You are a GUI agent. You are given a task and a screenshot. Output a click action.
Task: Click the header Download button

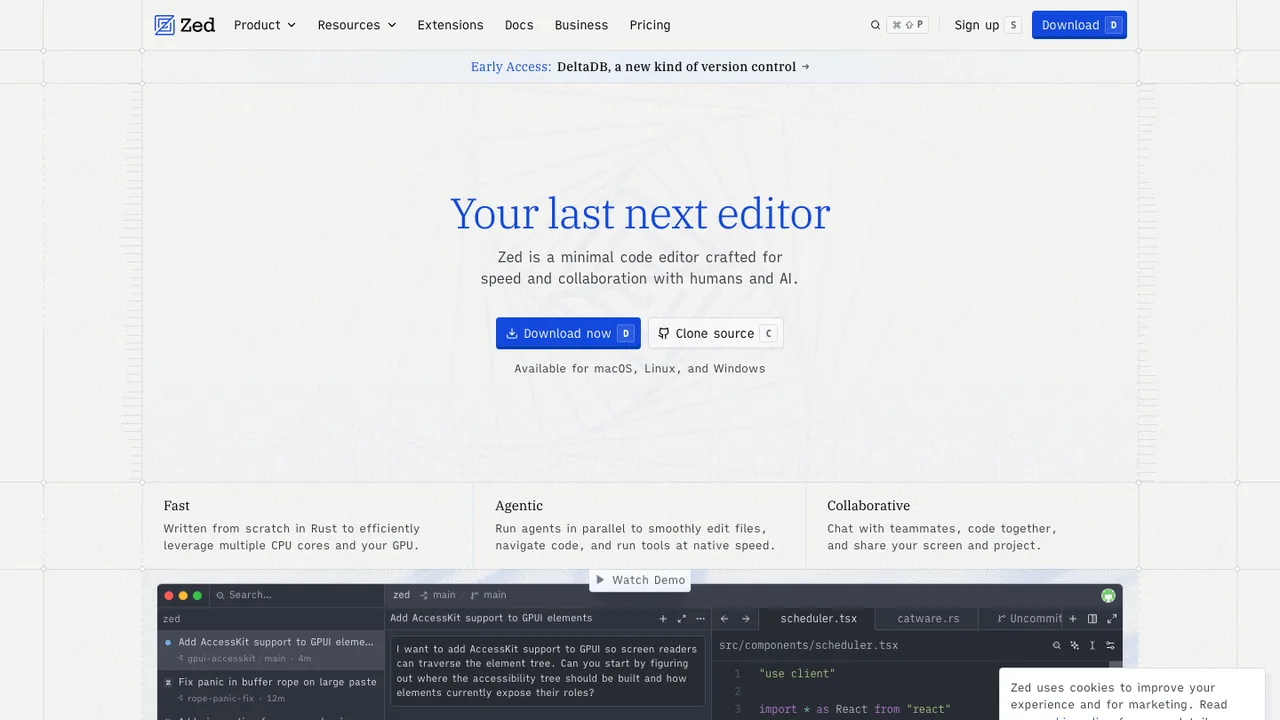[1079, 25]
